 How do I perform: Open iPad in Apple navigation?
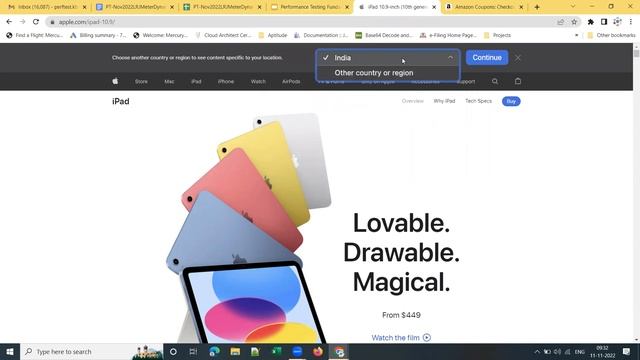[x=196, y=82]
